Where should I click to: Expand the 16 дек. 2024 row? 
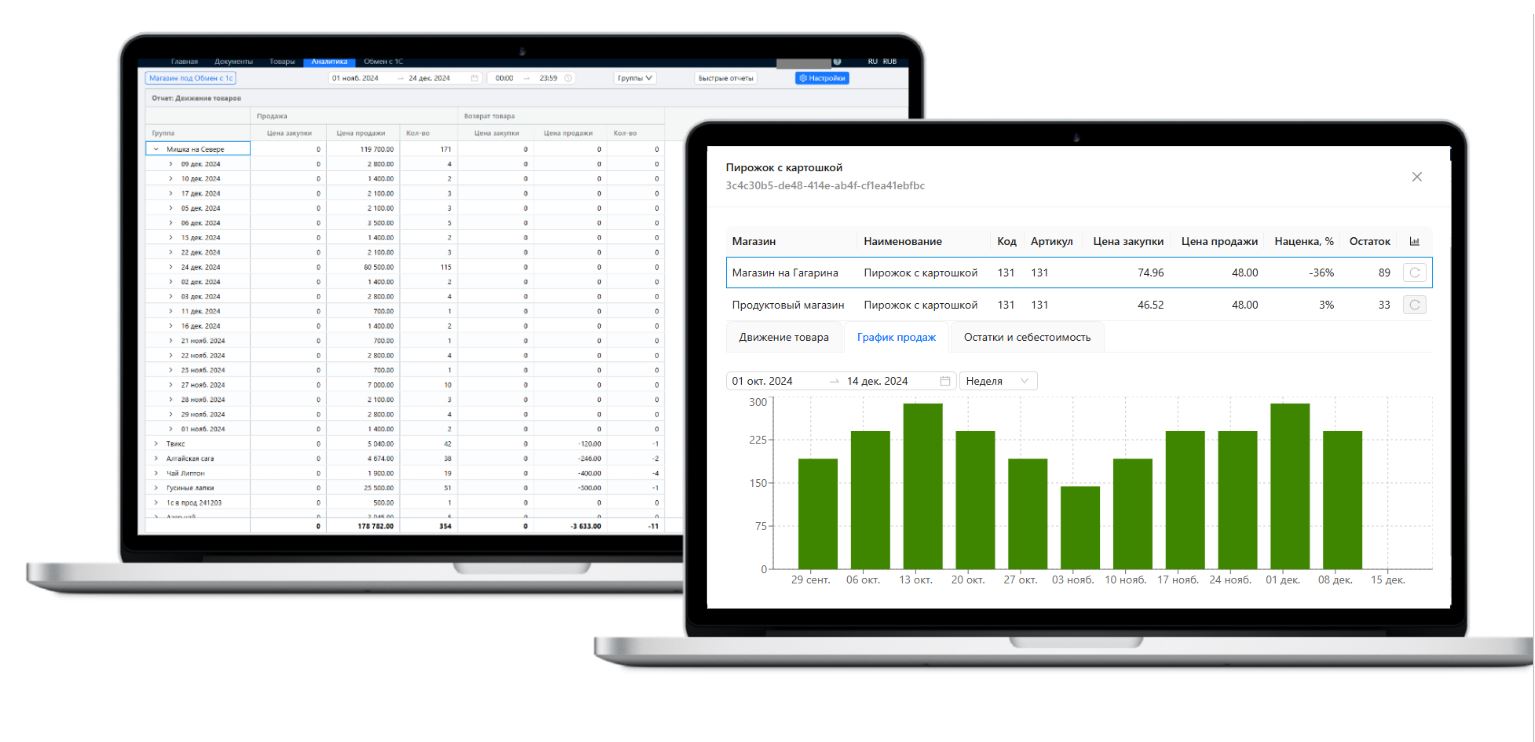click(x=171, y=326)
